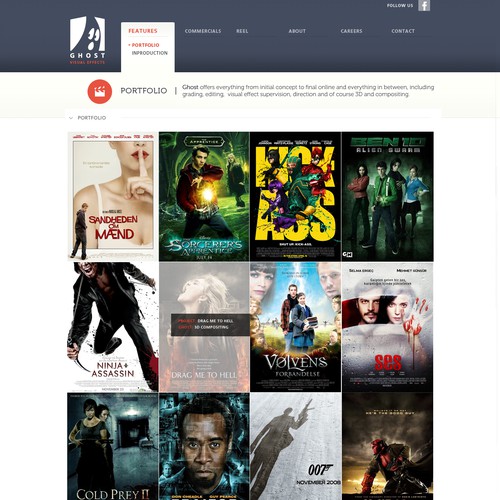
Task: Open the Don Cheadle movie poster
Action: [x=204, y=446]
